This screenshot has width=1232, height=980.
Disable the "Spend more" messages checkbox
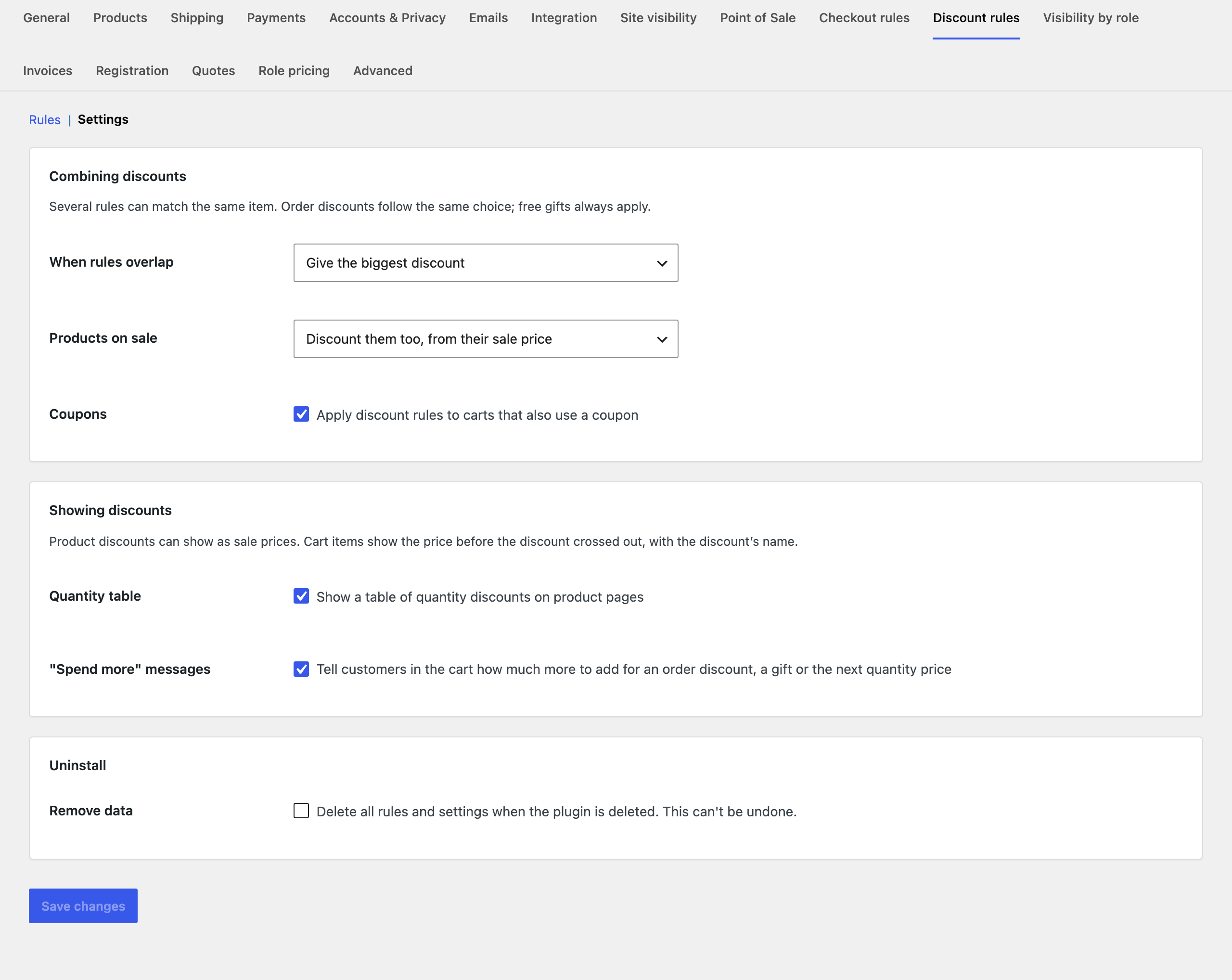pos(301,669)
